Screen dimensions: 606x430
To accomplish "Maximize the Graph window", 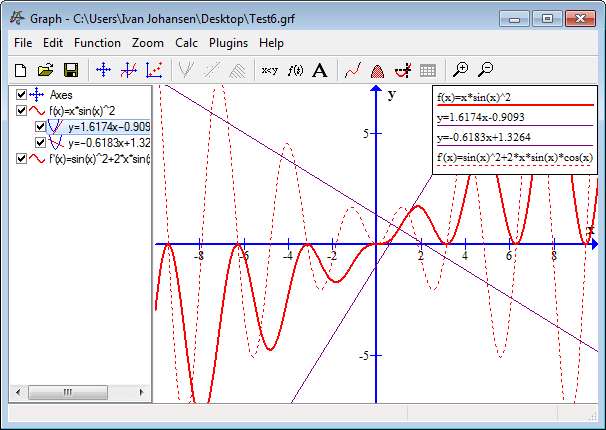I will point(547,18).
